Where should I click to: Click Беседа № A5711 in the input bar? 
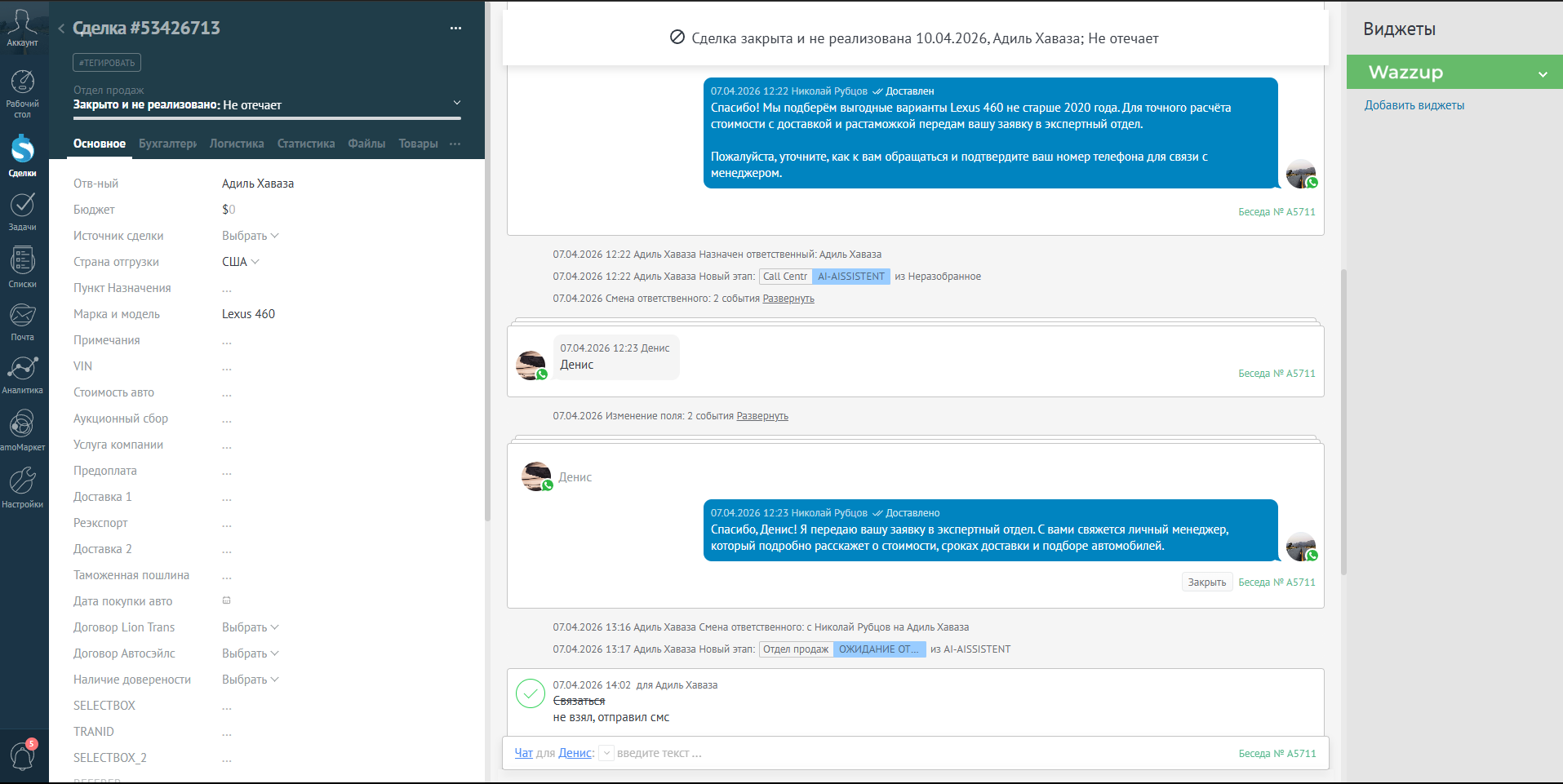(x=1277, y=754)
